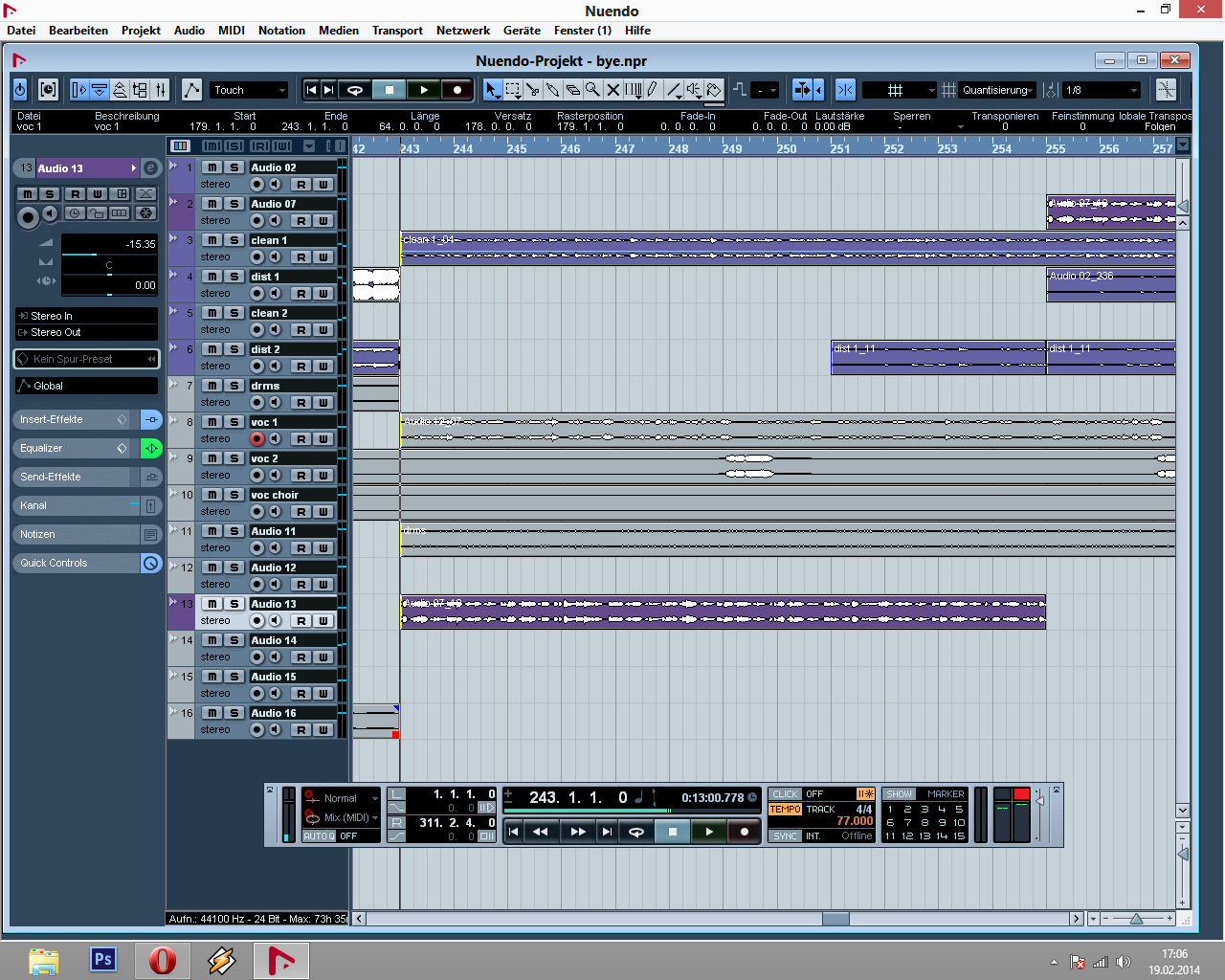Open the grid type dropdown
1225x980 pixels.
tap(900, 90)
